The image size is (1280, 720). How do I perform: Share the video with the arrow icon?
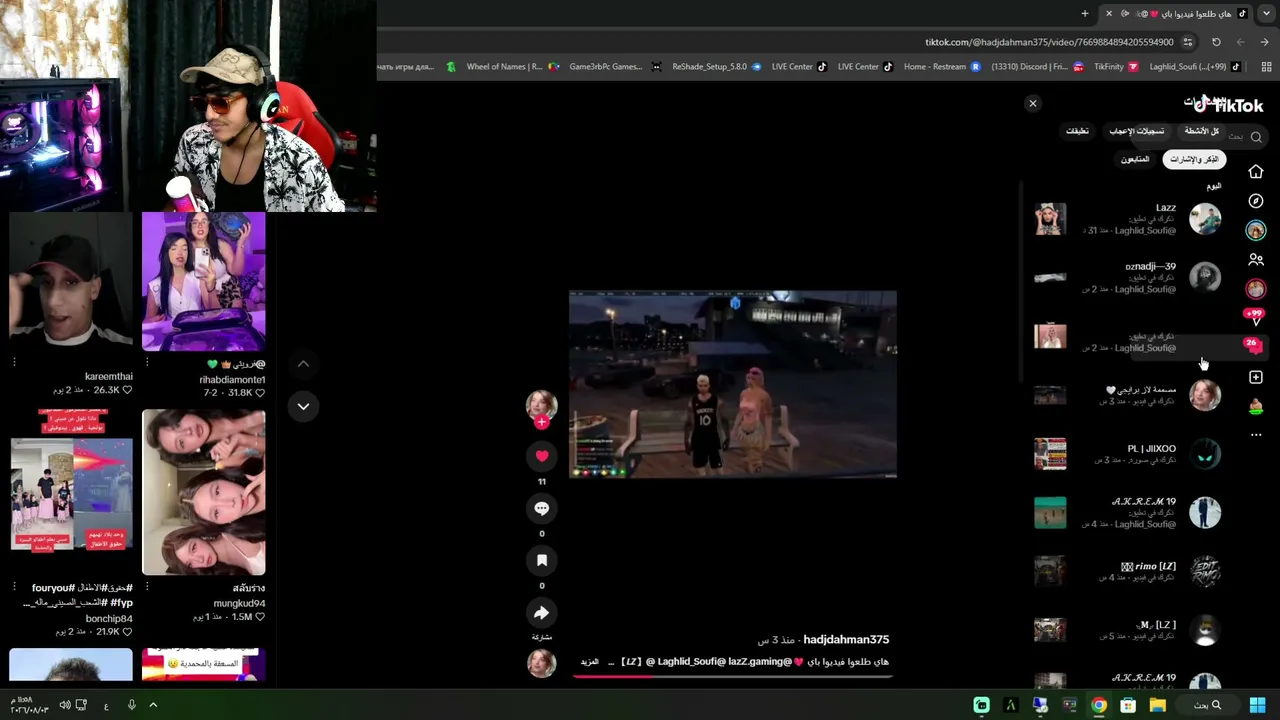pos(542,612)
